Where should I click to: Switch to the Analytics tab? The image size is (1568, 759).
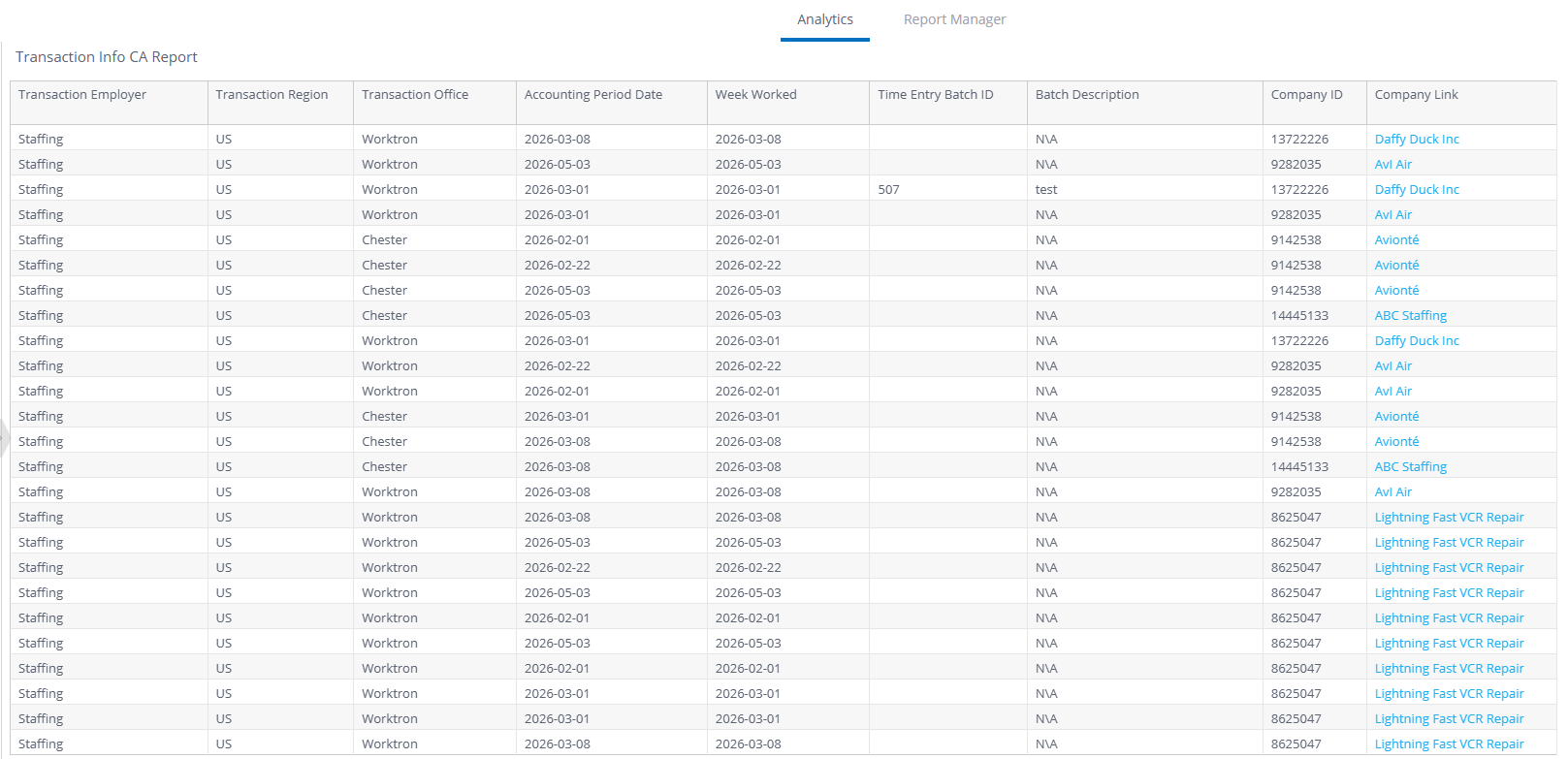point(825,19)
